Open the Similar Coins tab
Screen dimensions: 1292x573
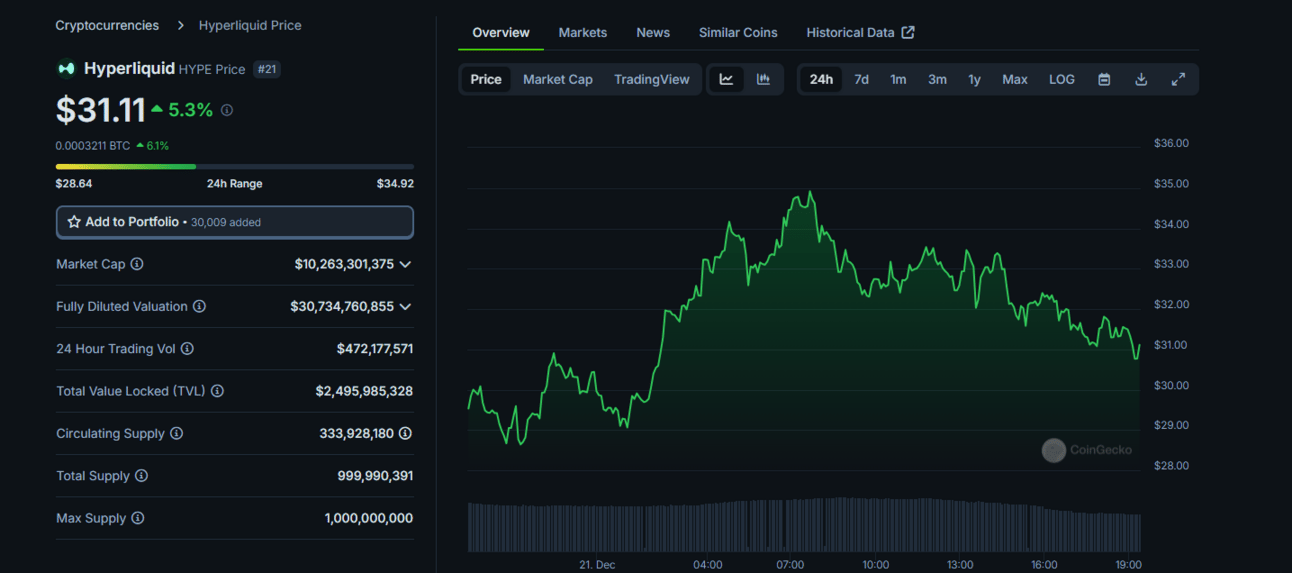pyautogui.click(x=738, y=32)
